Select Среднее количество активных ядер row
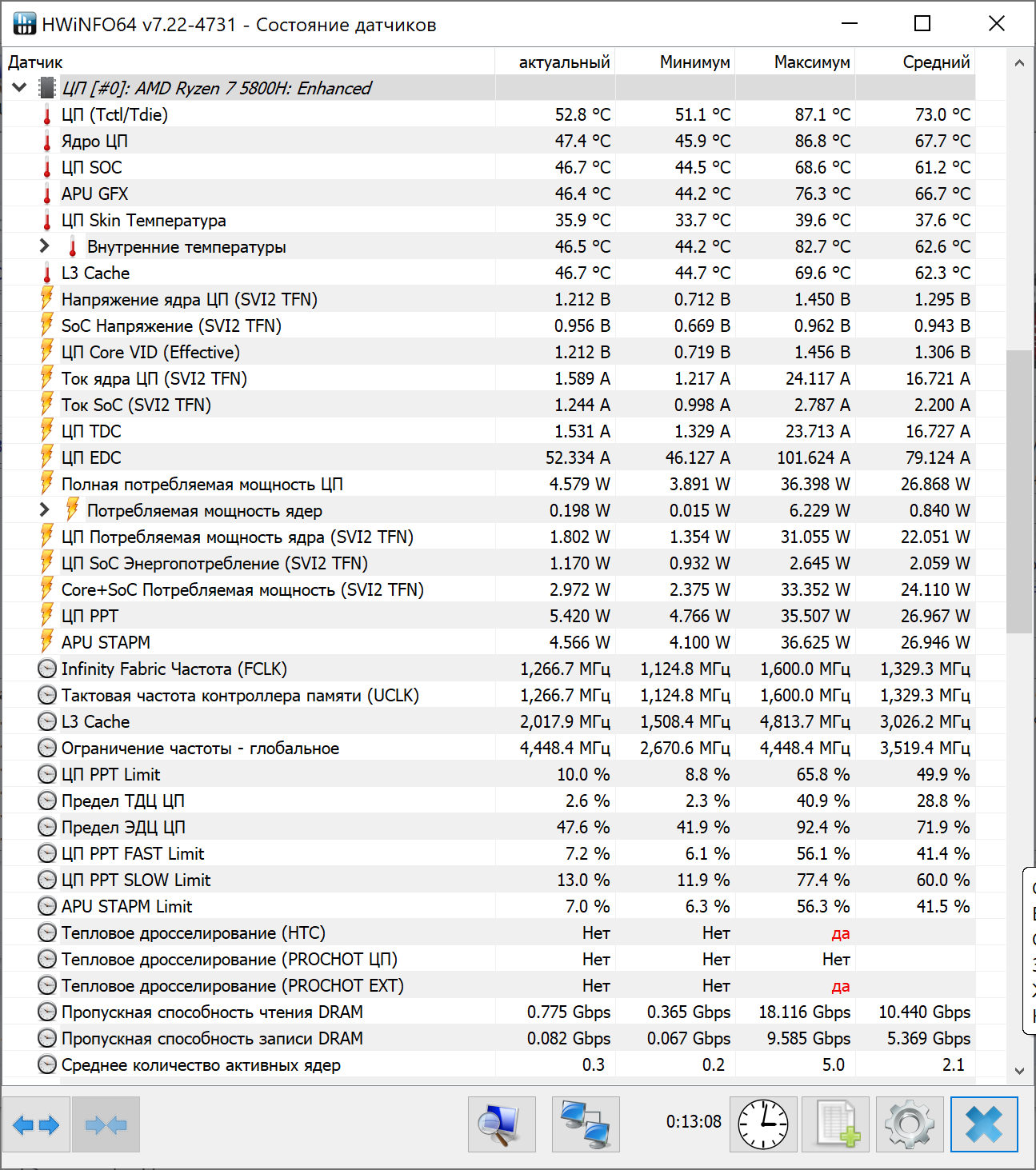 (x=489, y=1064)
